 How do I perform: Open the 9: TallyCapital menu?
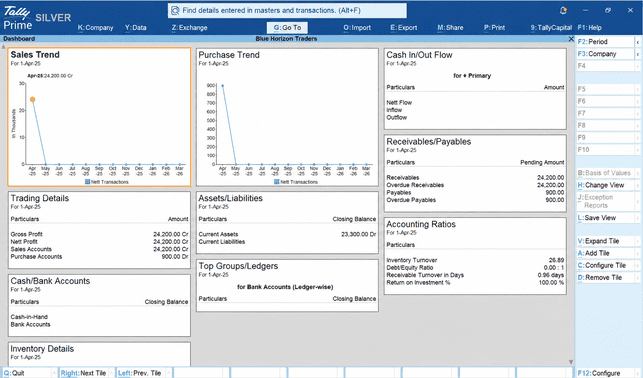(551, 28)
